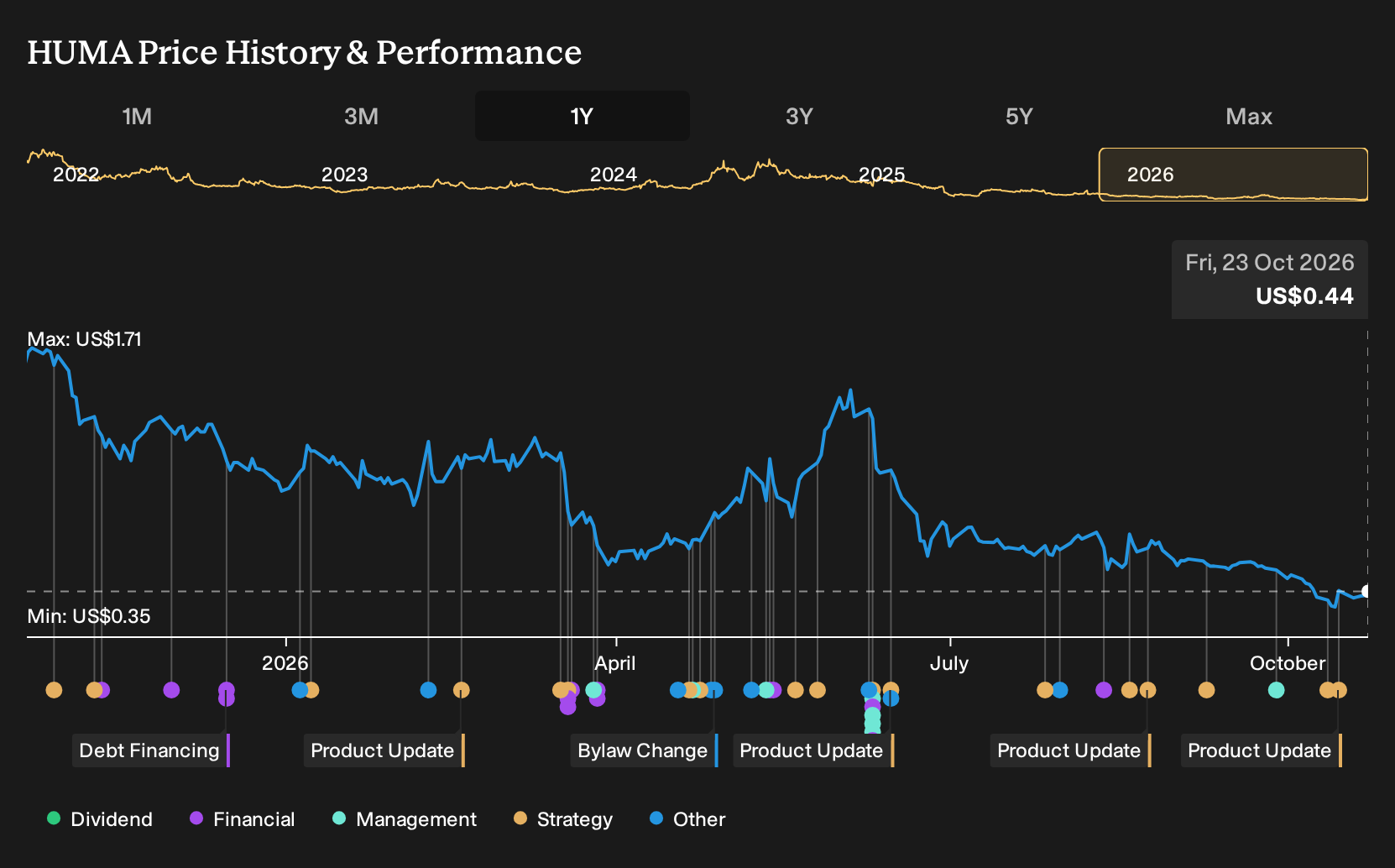The width and height of the screenshot is (1395, 868).
Task: Open the Product Update label nearest the 2026 tick
Action: point(384,750)
